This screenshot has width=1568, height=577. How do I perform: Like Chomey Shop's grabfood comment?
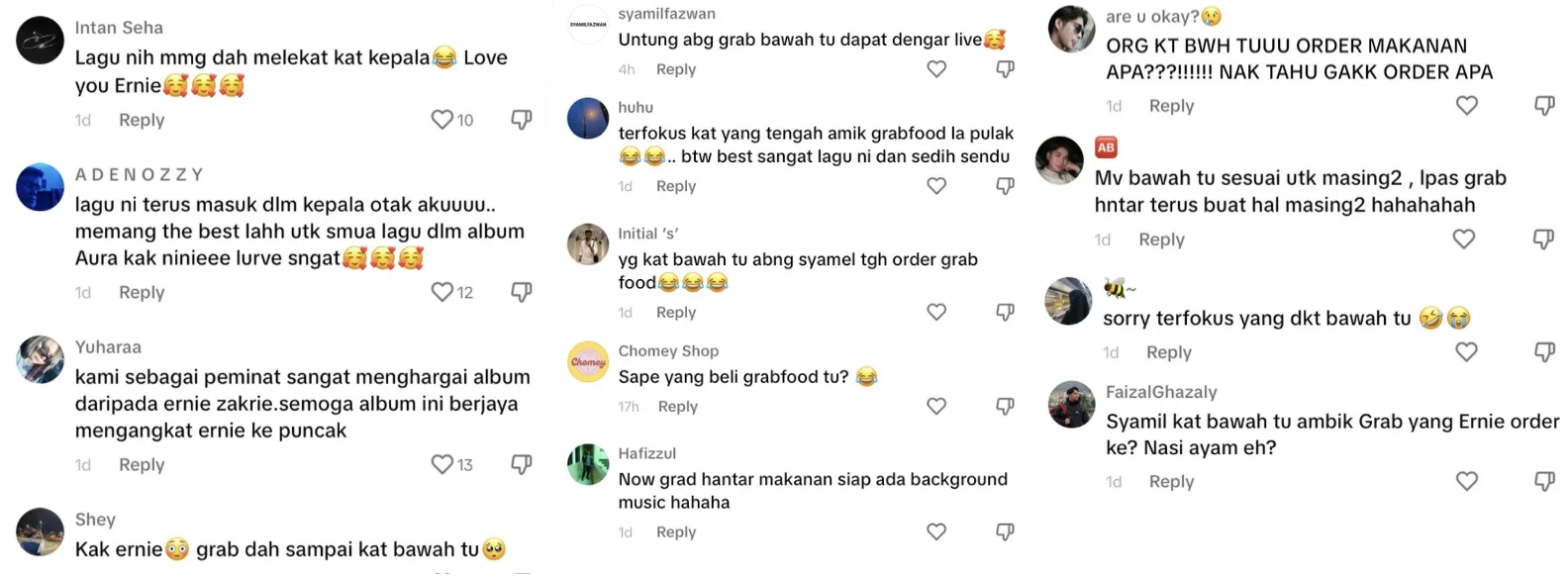pyautogui.click(x=936, y=406)
